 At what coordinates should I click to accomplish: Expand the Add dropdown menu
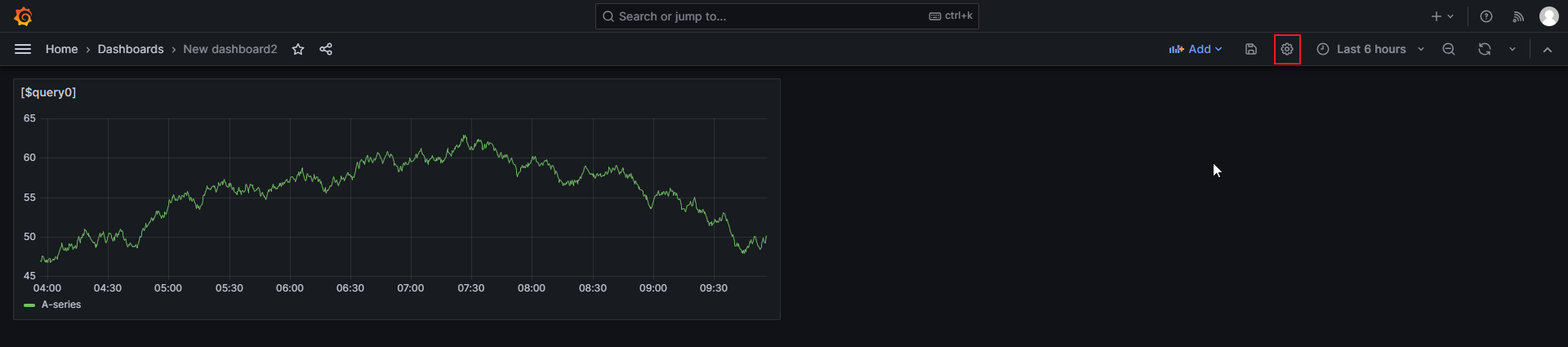(1196, 49)
